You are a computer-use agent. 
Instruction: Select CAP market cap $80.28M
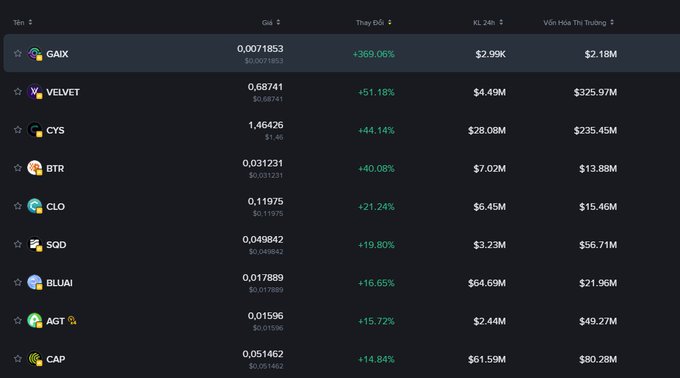[x=598, y=359]
